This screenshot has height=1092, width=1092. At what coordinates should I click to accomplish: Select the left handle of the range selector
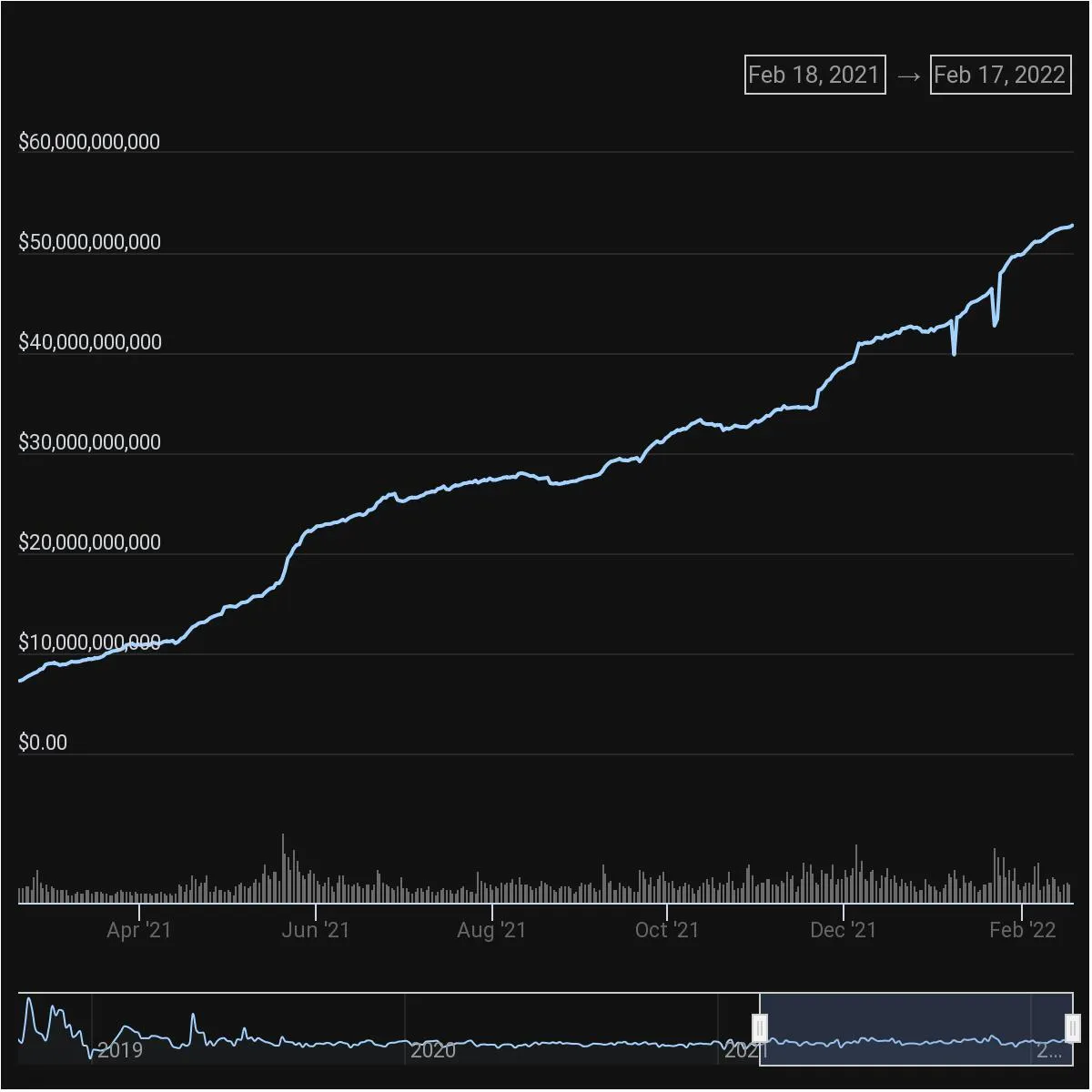coord(761,1028)
